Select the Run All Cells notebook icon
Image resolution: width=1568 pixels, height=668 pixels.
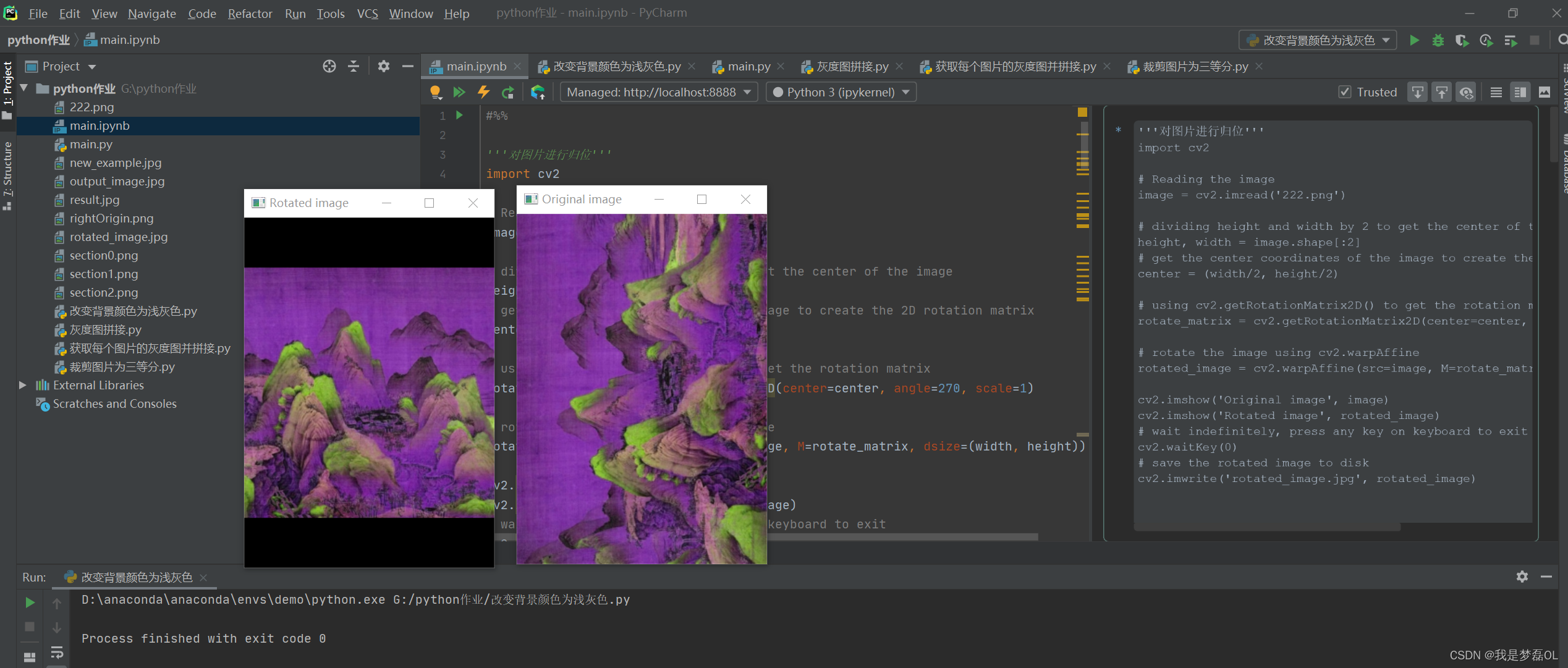(459, 91)
